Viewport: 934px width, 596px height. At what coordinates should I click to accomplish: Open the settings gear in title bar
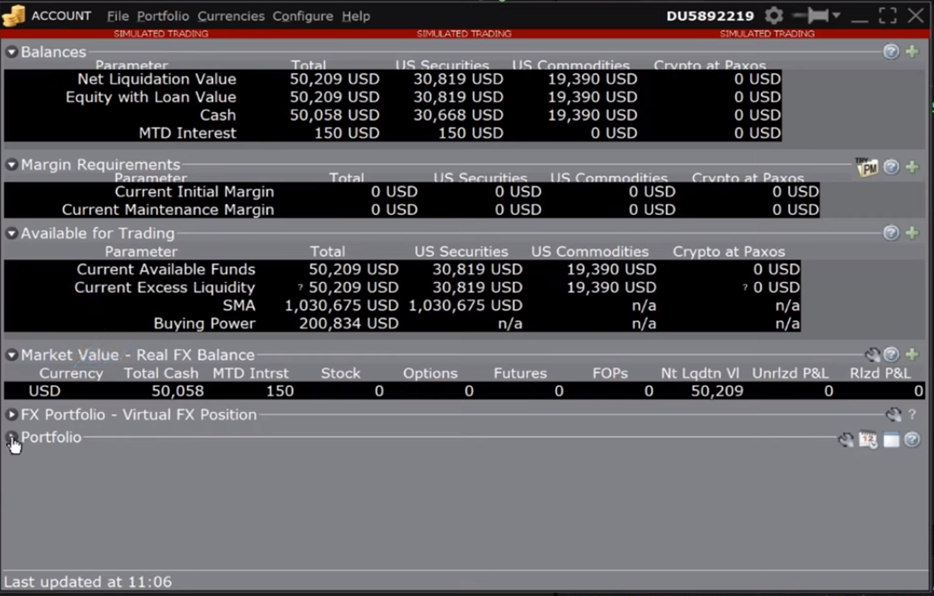tap(774, 16)
